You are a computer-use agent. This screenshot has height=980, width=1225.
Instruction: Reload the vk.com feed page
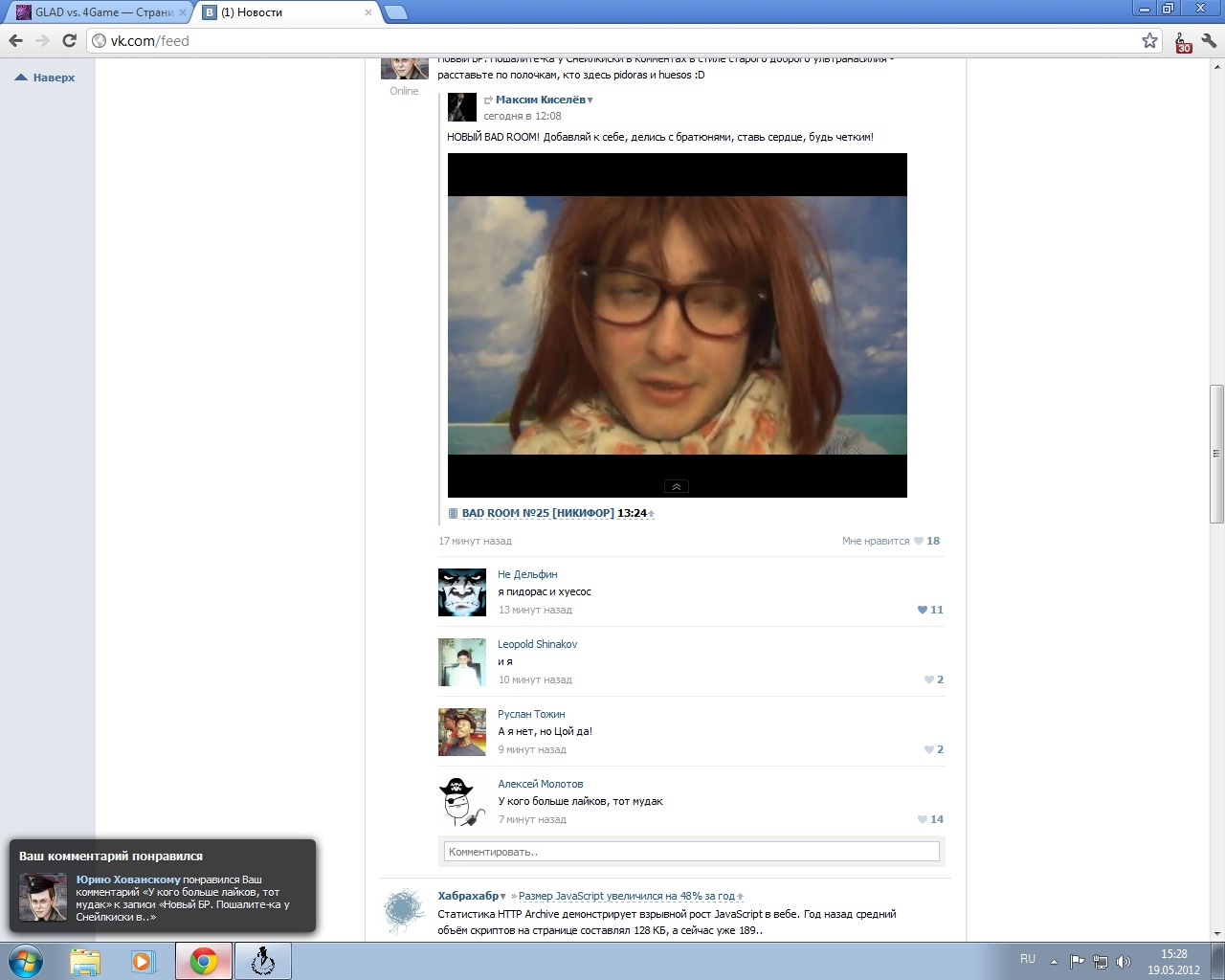(69, 40)
